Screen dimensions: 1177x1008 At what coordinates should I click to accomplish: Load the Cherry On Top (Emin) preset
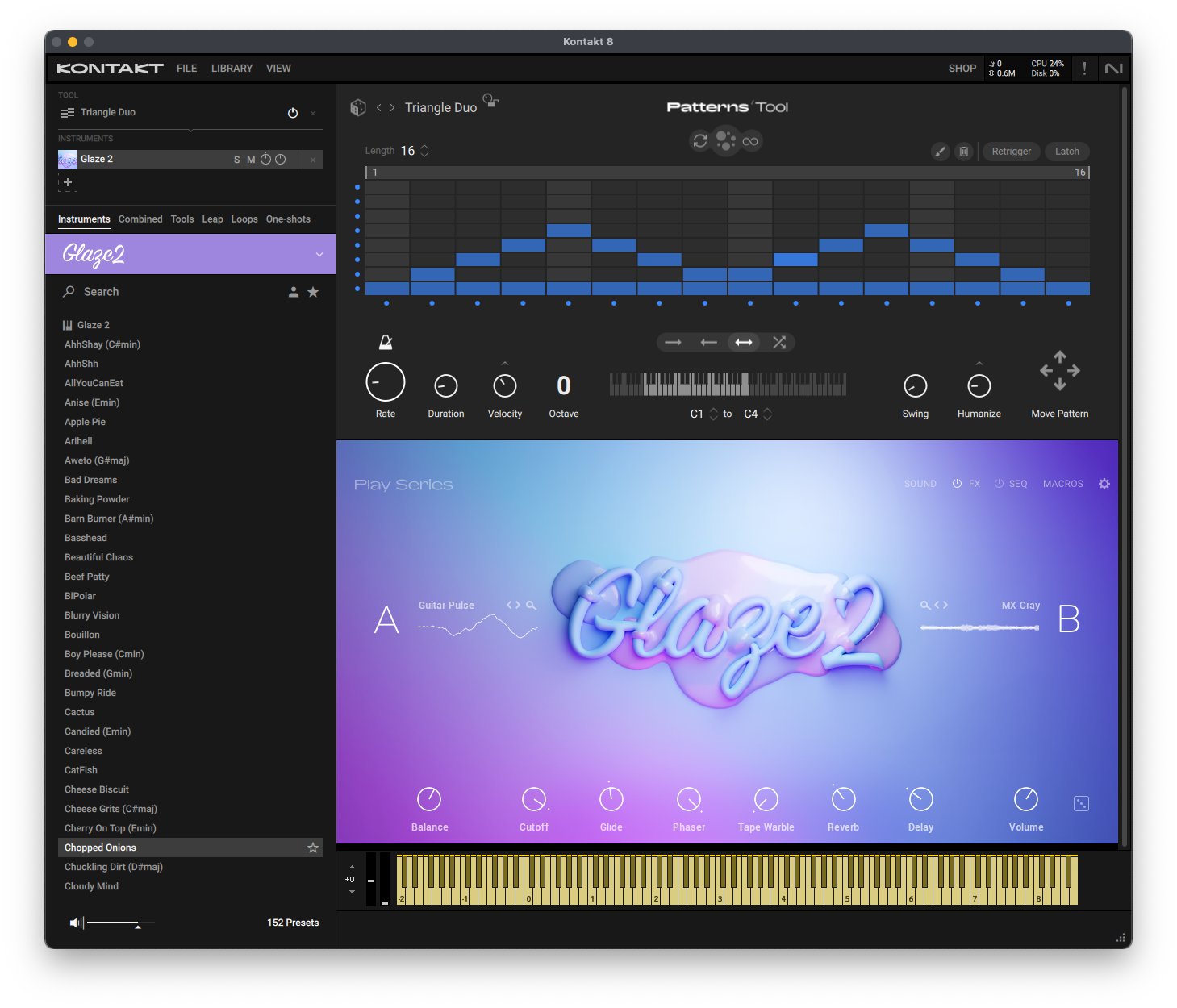tap(111, 828)
